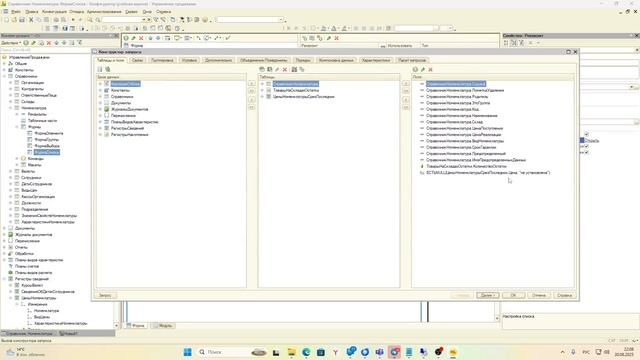640x360 pixels.
Task: Expand the Константы node in База данных
Action: [x=100, y=90]
